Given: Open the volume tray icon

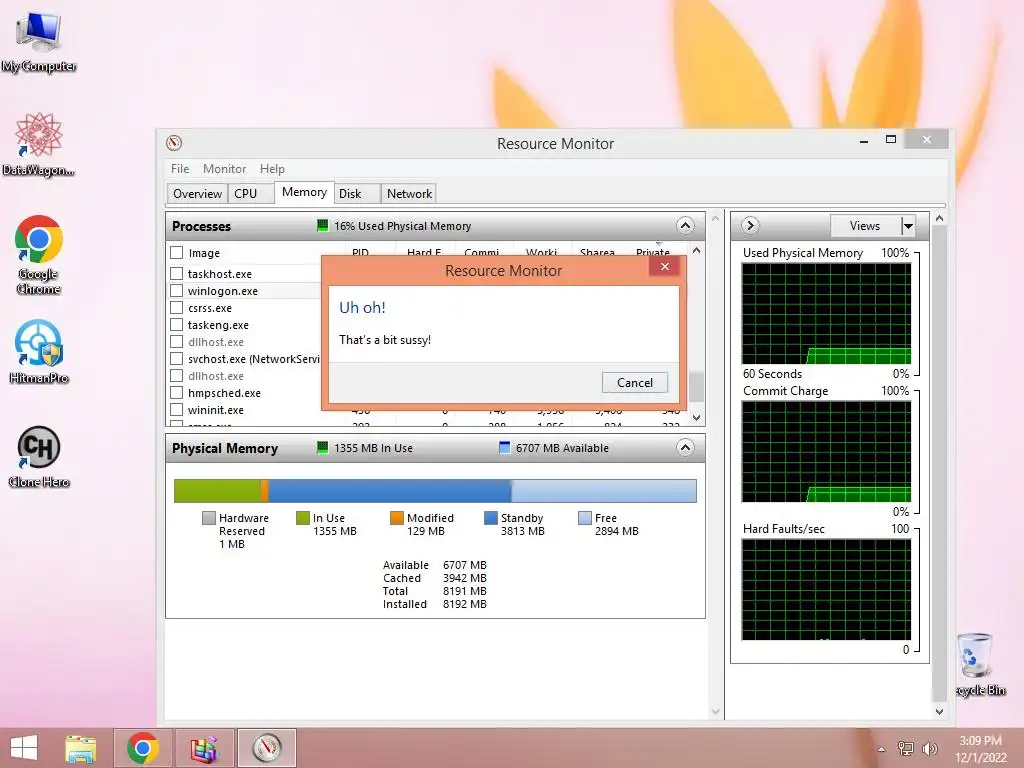Looking at the screenshot, I should [x=929, y=748].
